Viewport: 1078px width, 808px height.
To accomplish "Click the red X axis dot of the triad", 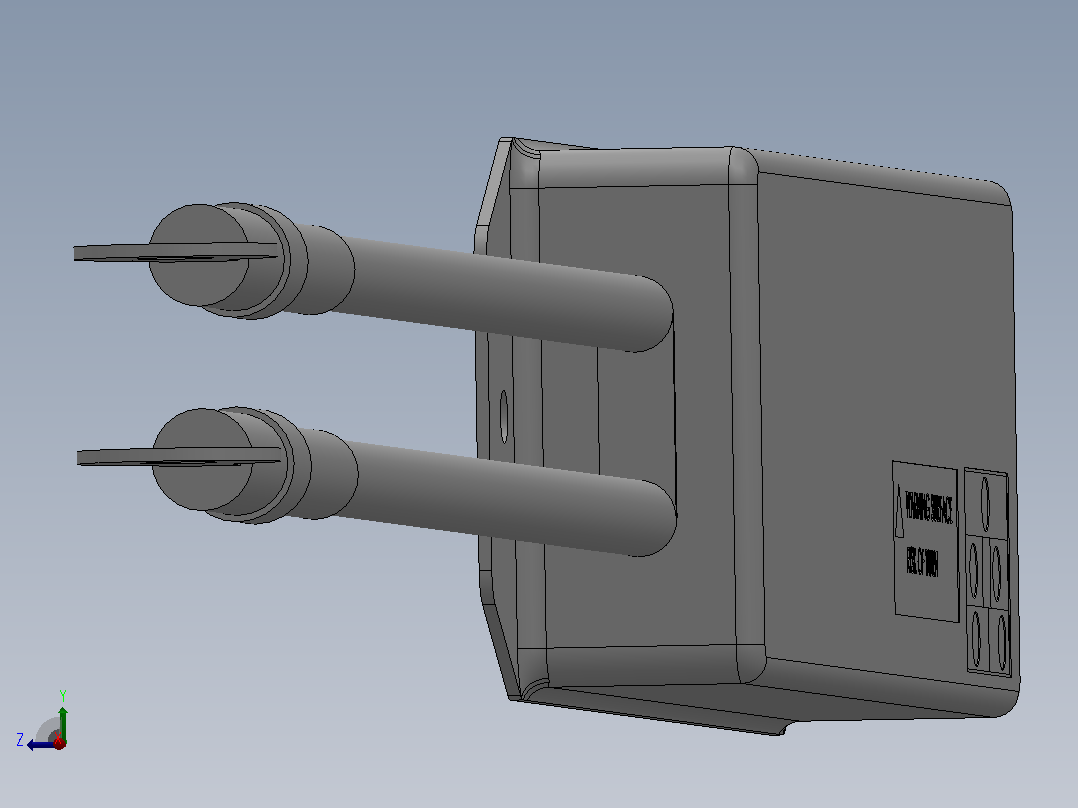I will [59, 743].
